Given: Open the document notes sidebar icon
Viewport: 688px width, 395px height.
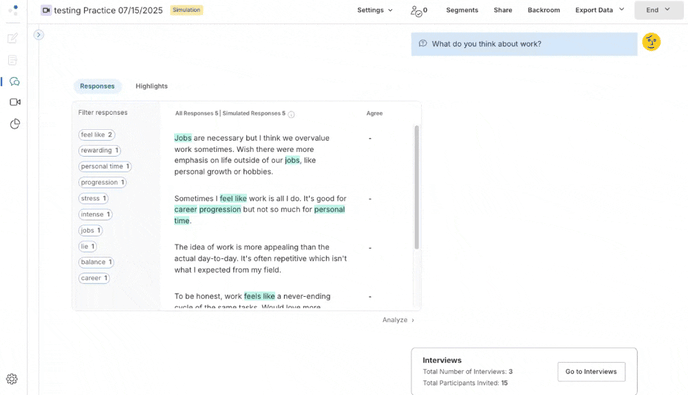Looking at the screenshot, I should pos(13,60).
